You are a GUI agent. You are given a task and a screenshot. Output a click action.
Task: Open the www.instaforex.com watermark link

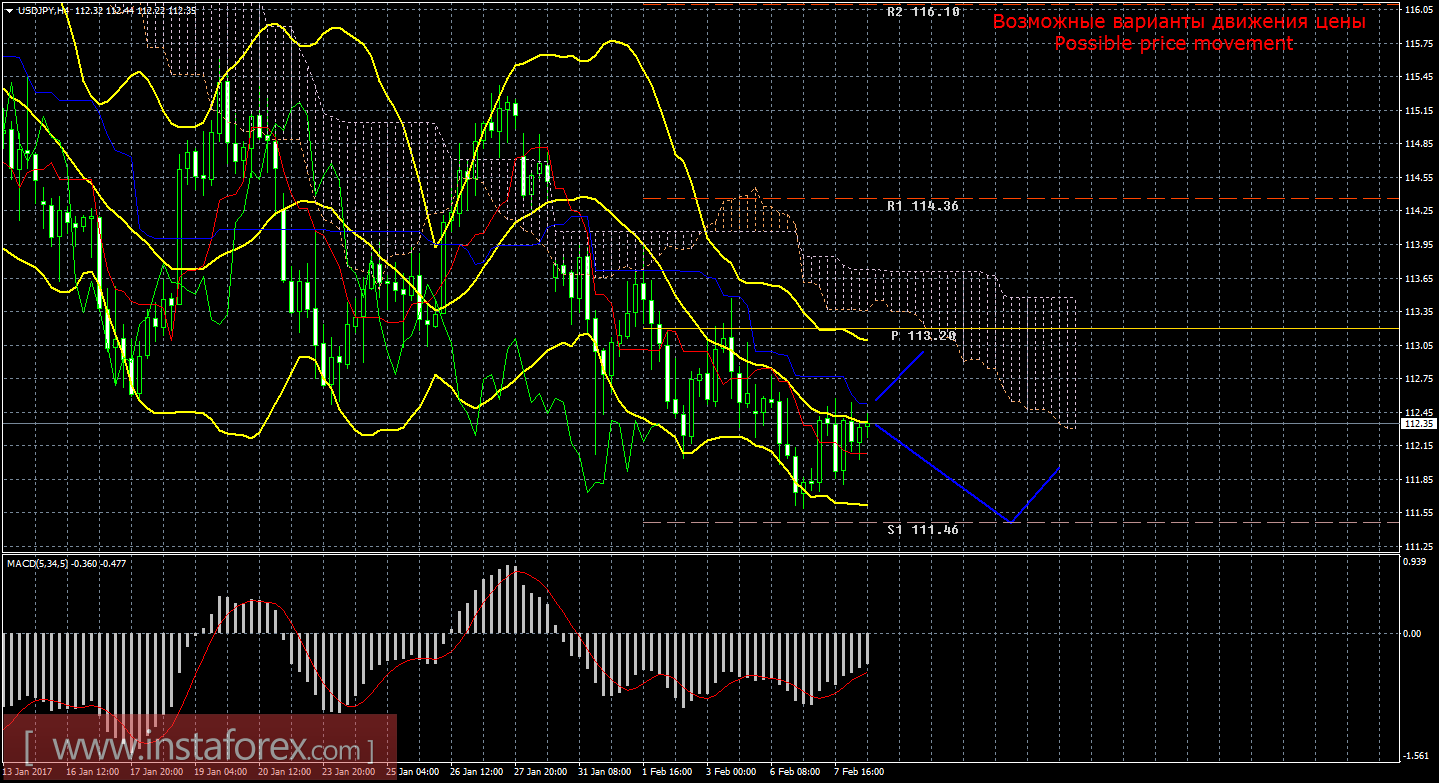coord(198,747)
